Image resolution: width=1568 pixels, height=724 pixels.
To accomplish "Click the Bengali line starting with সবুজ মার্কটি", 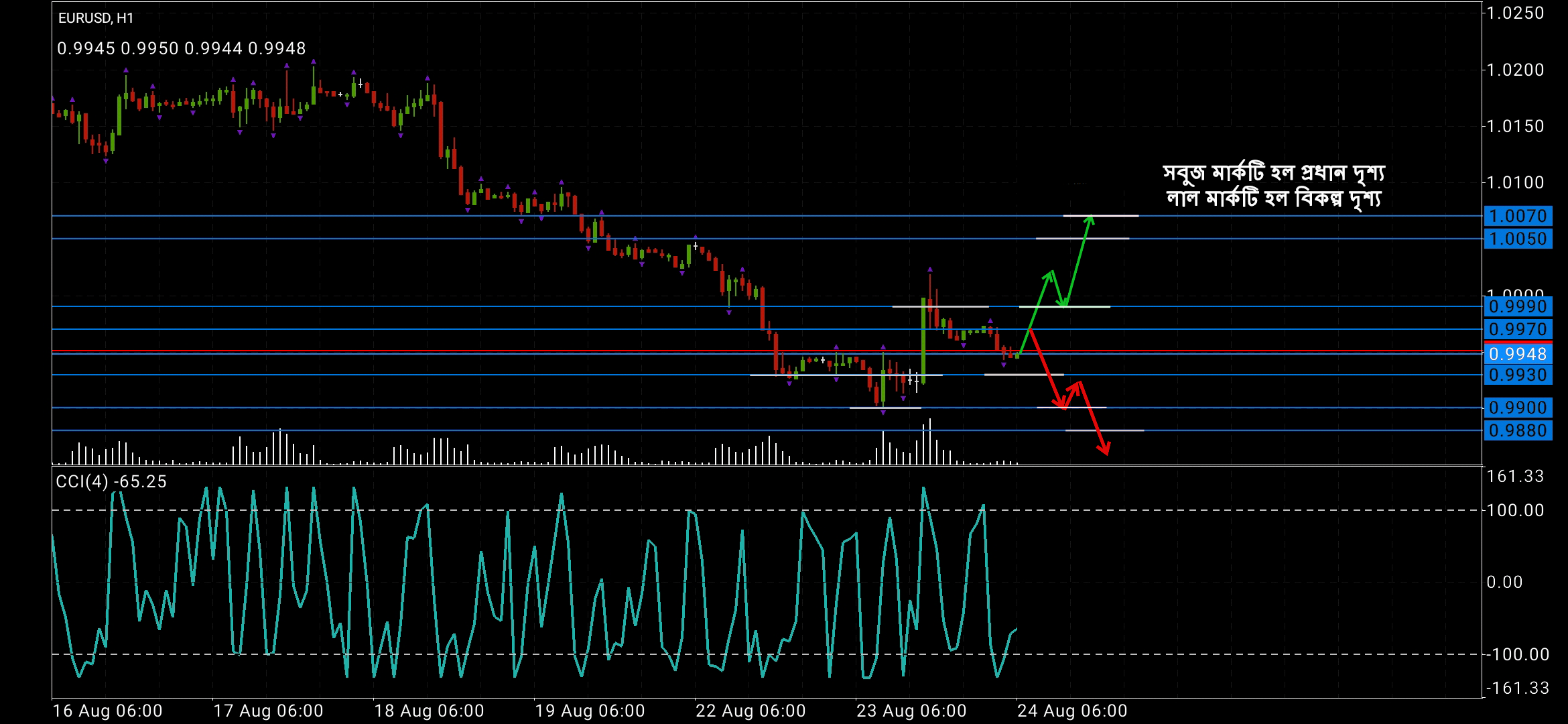I will (1274, 173).
